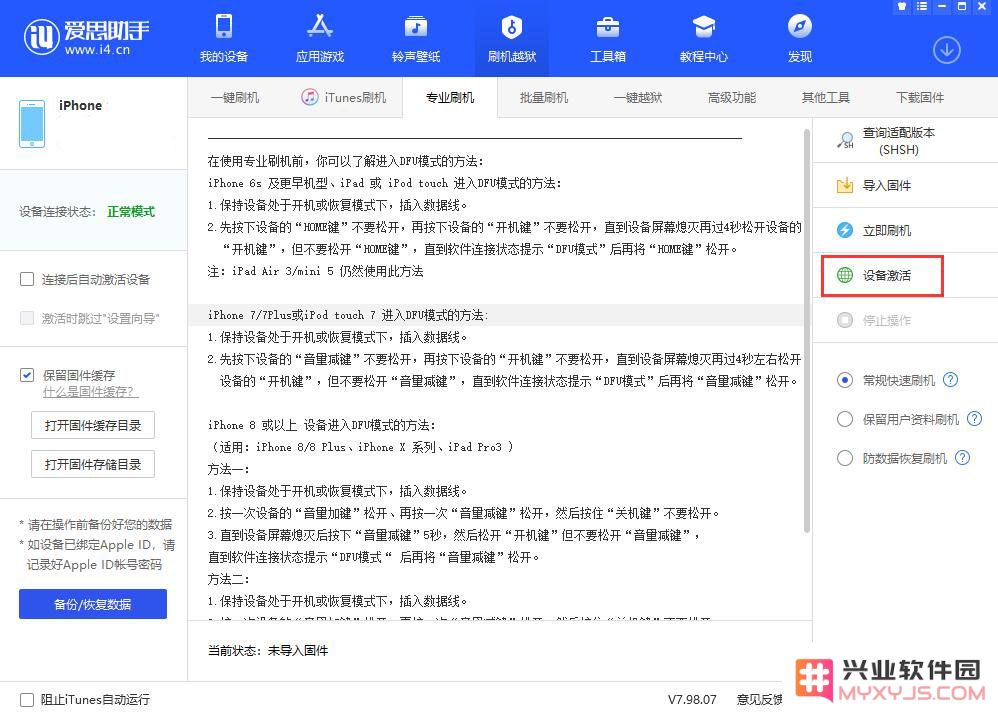998x717 pixels.
Task: Toggle 激活时跳过"设置向导" checkbox
Action: tap(27, 317)
